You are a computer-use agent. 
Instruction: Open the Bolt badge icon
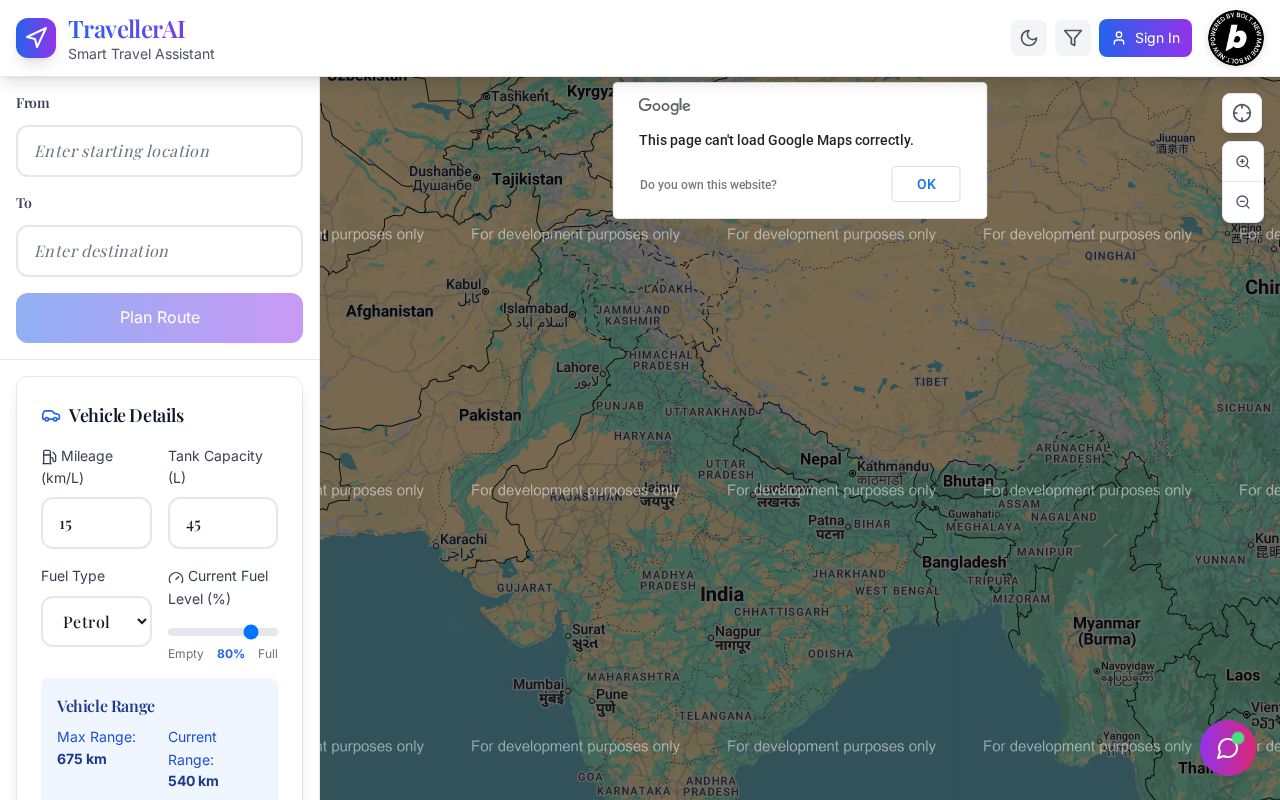(x=1236, y=38)
